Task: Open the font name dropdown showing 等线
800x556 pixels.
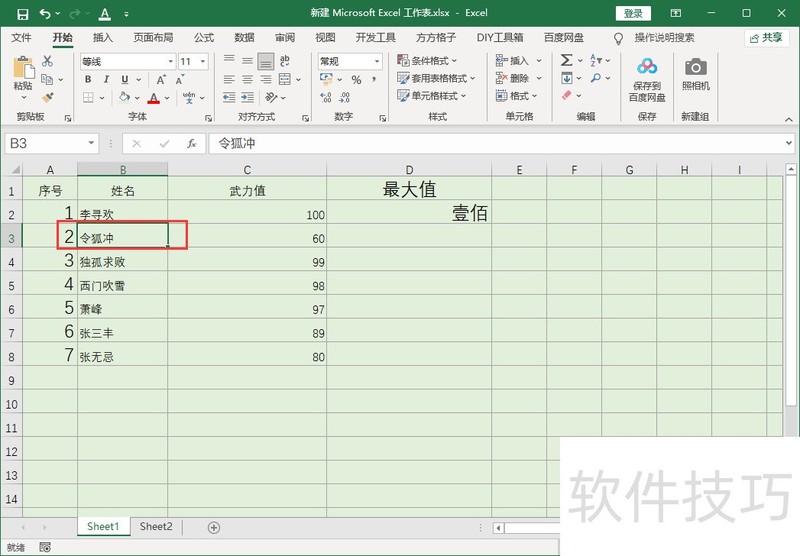Action: pyautogui.click(x=170, y=62)
